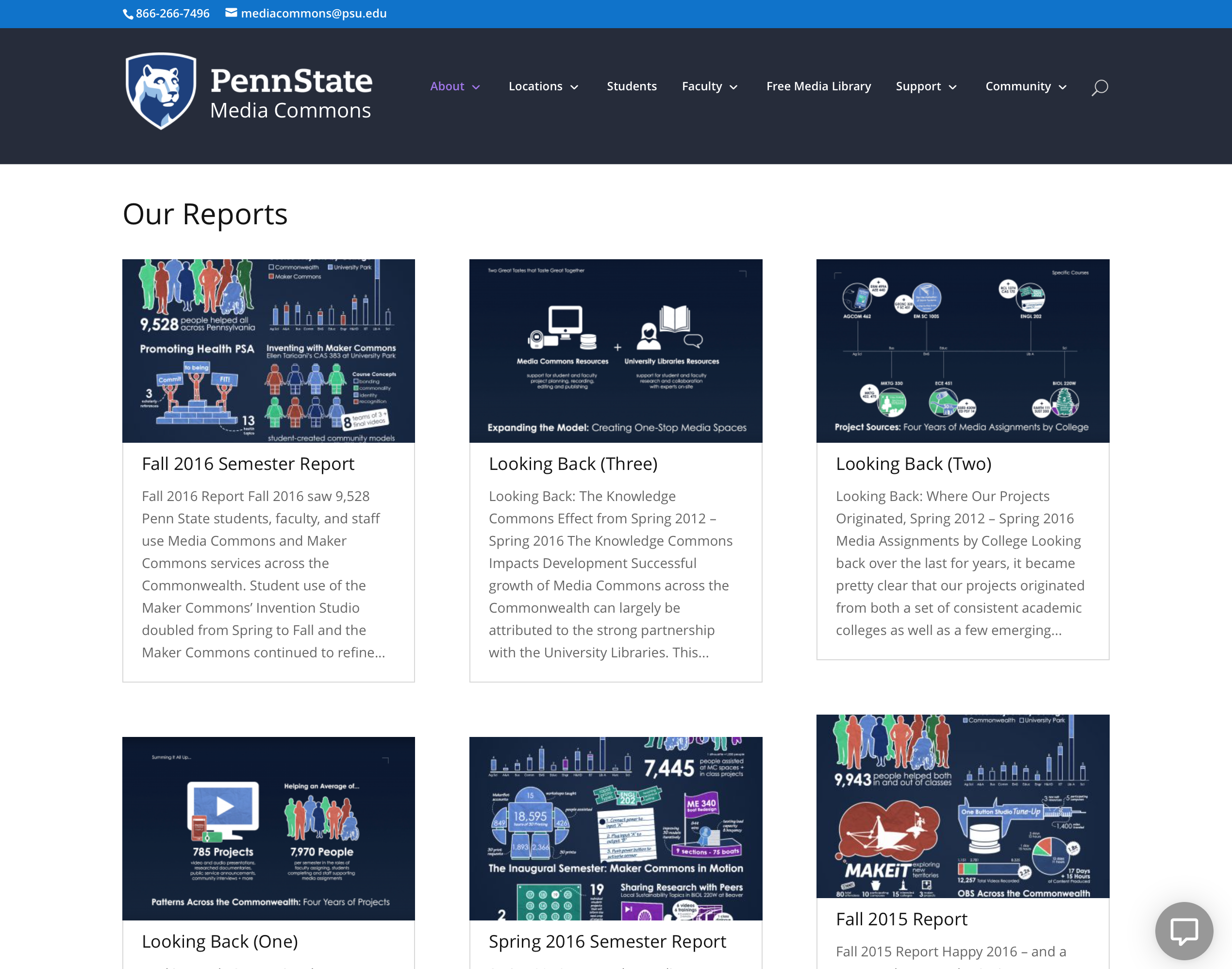This screenshot has height=969, width=1232.
Task: Open Fall 2016 Semester Report title
Action: pos(248,464)
